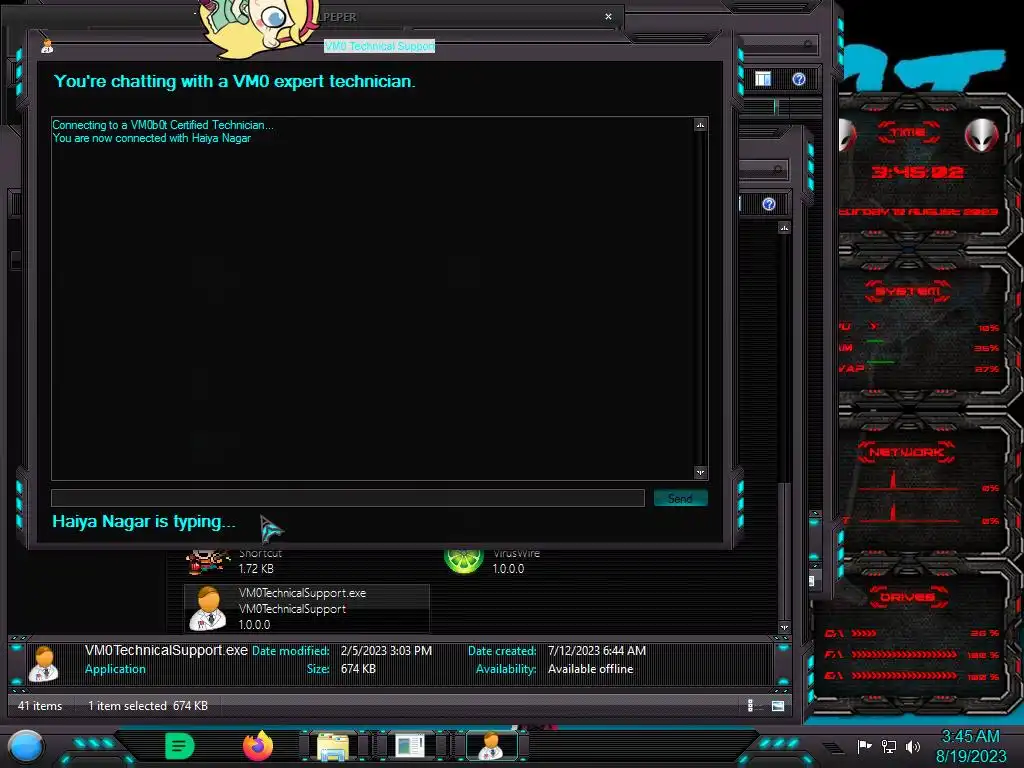Click the SYSTEM gadget header
The width and height of the screenshot is (1024, 768).
[x=908, y=291]
